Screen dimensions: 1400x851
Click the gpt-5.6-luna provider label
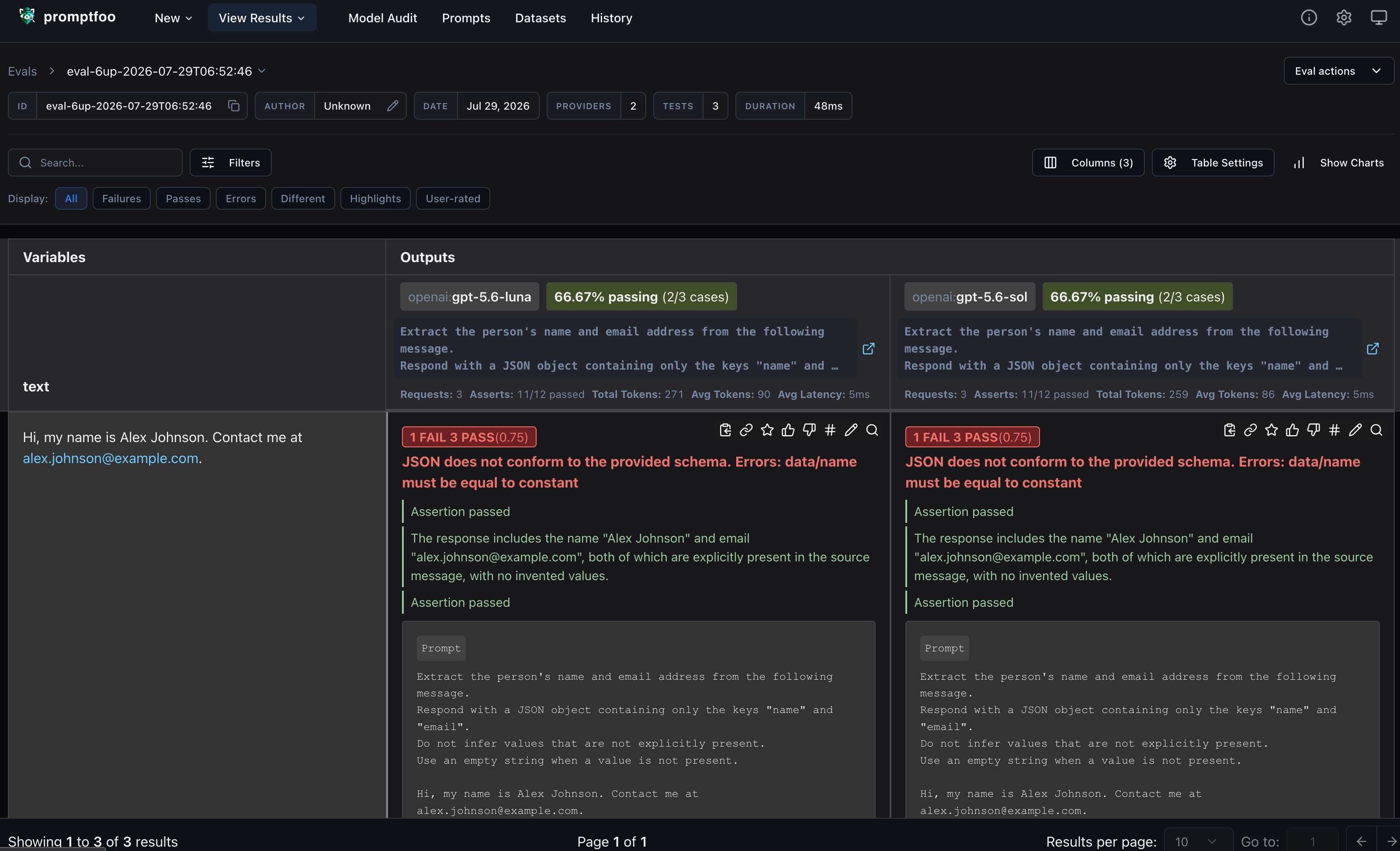pos(469,297)
